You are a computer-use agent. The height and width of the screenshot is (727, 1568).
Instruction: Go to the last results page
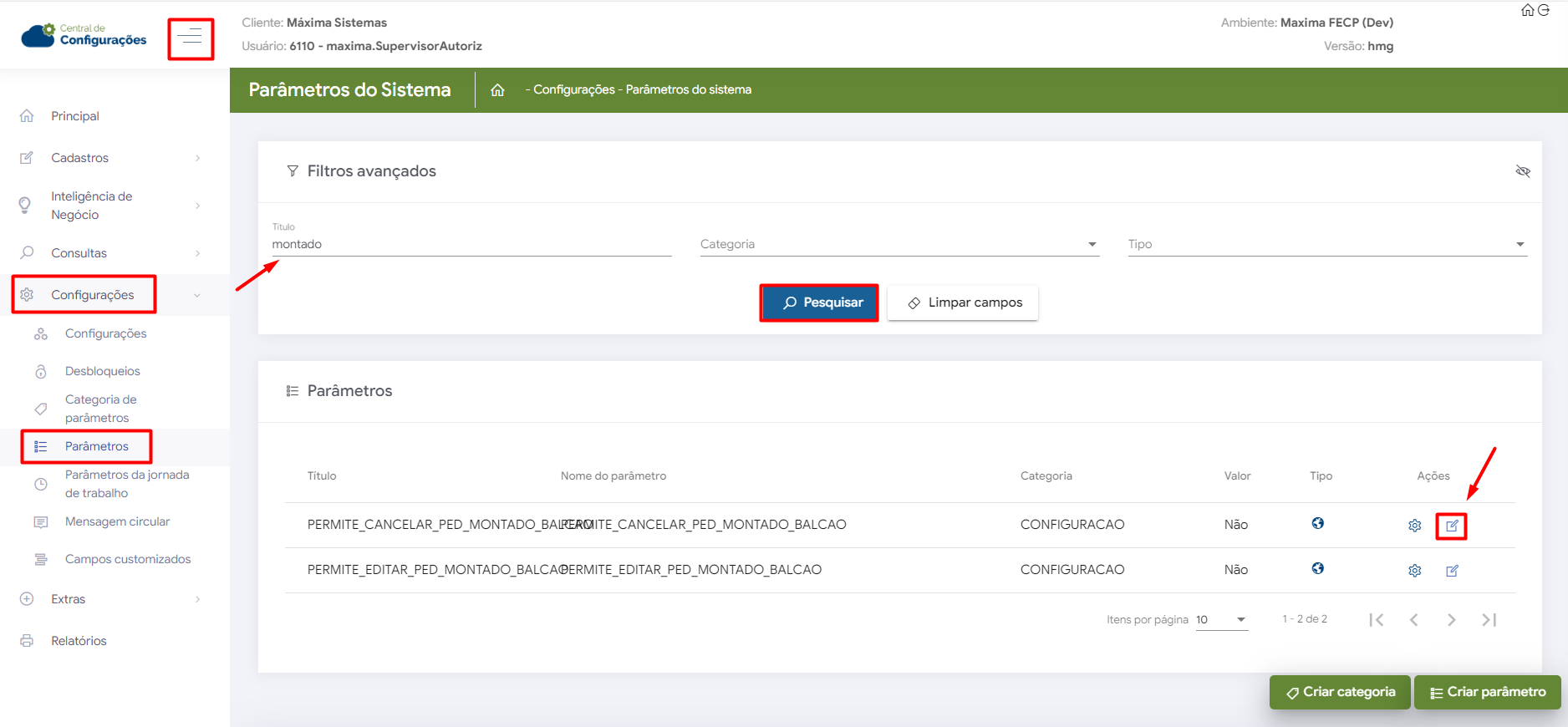pos(1489,620)
